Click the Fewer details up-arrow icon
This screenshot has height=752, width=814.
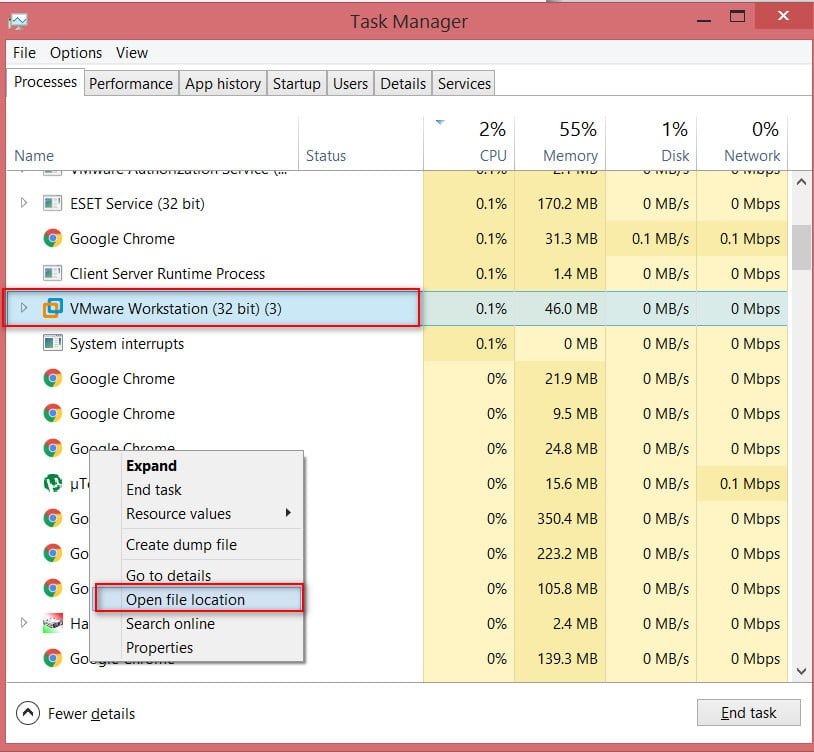click(x=28, y=713)
